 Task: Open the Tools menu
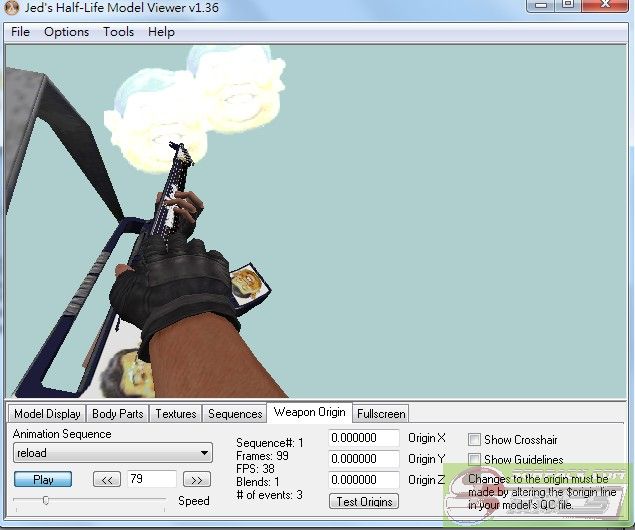click(x=118, y=32)
